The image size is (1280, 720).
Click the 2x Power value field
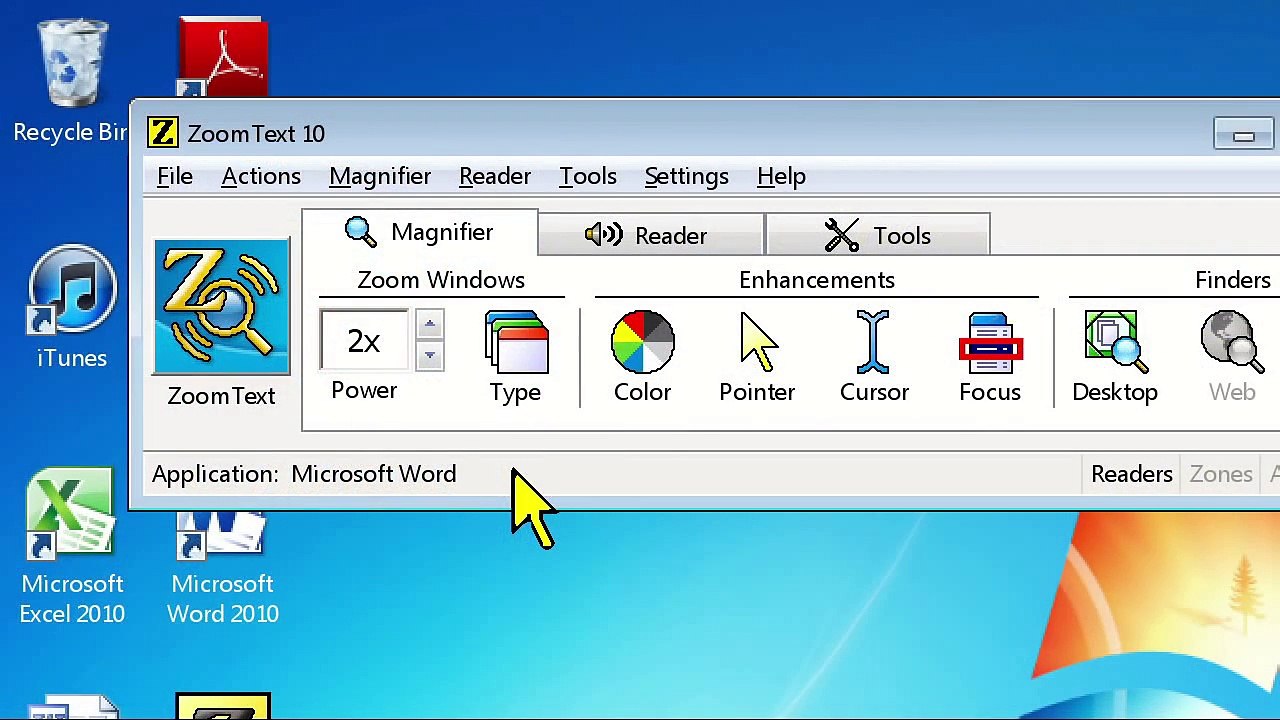coord(364,341)
